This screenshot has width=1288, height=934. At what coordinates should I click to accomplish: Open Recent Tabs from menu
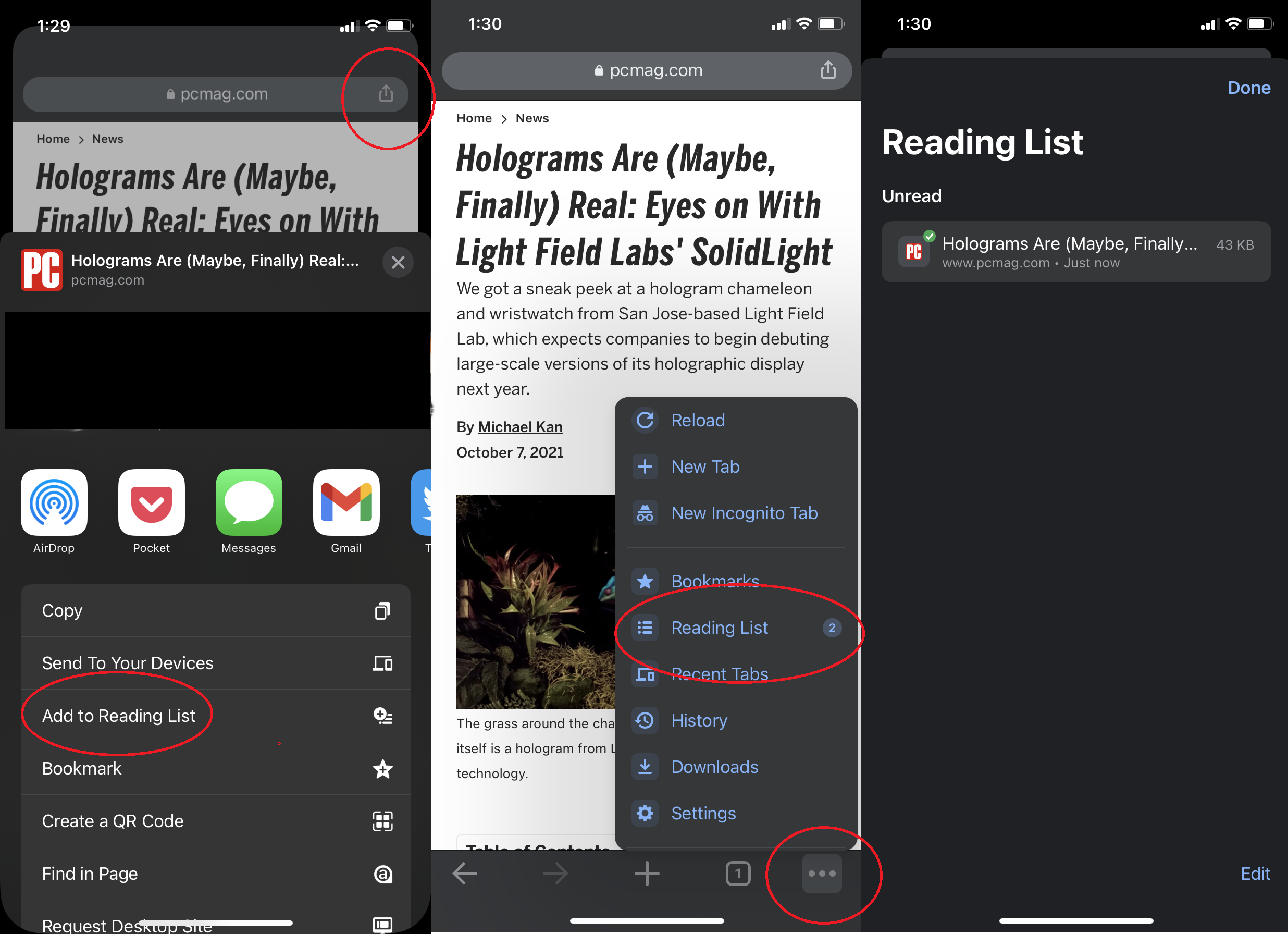click(736, 674)
